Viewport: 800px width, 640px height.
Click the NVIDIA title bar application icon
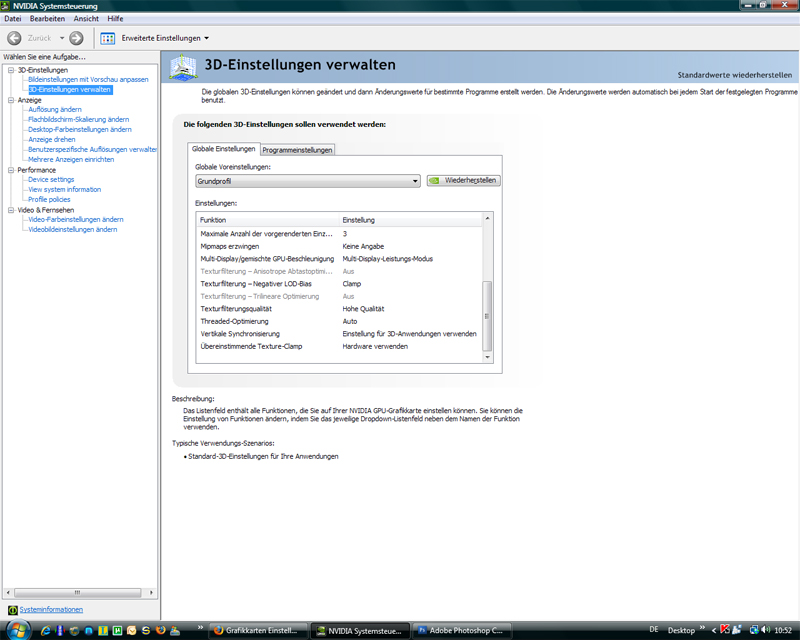tap(5, 6)
